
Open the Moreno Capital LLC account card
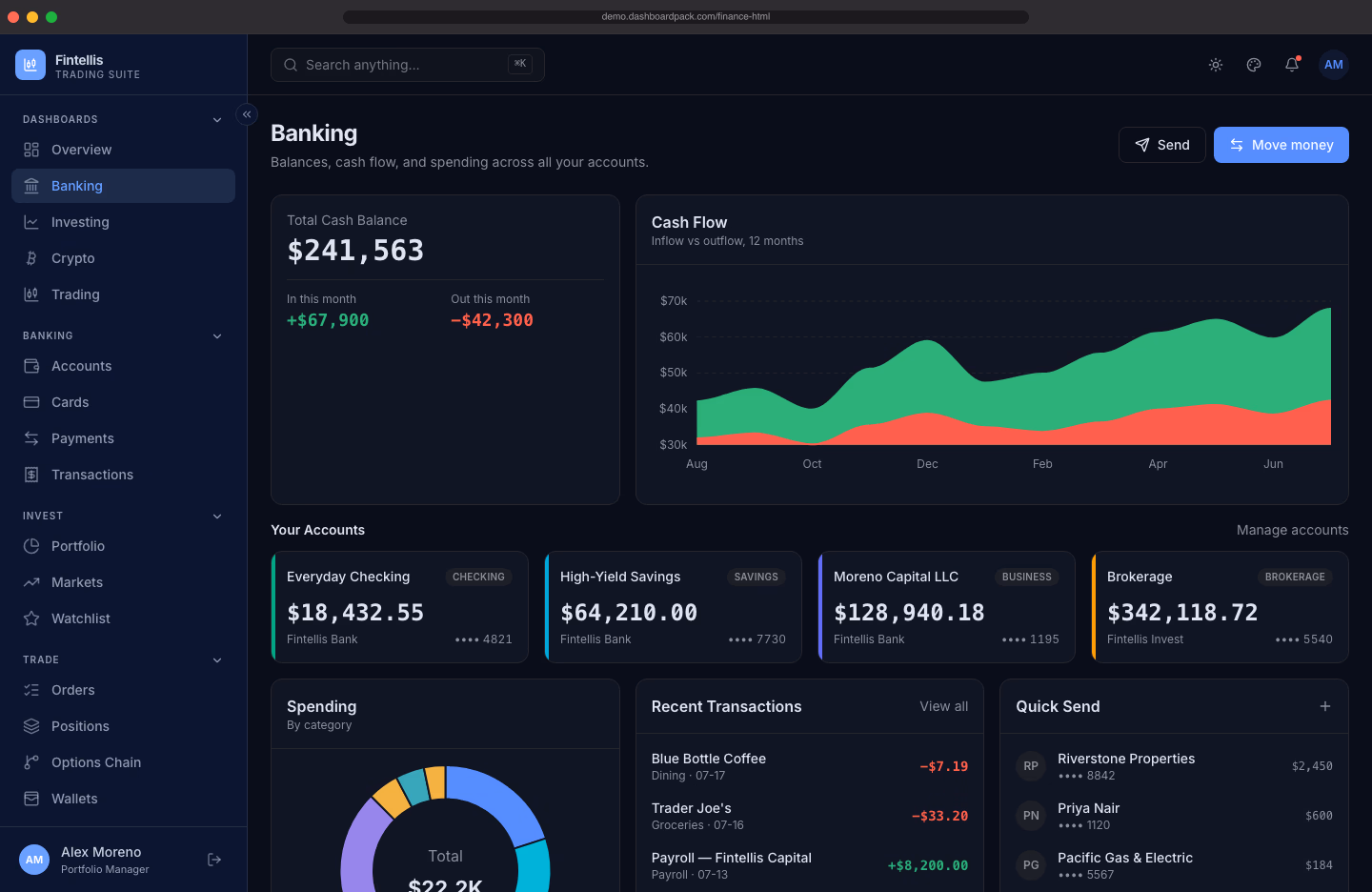[946, 607]
